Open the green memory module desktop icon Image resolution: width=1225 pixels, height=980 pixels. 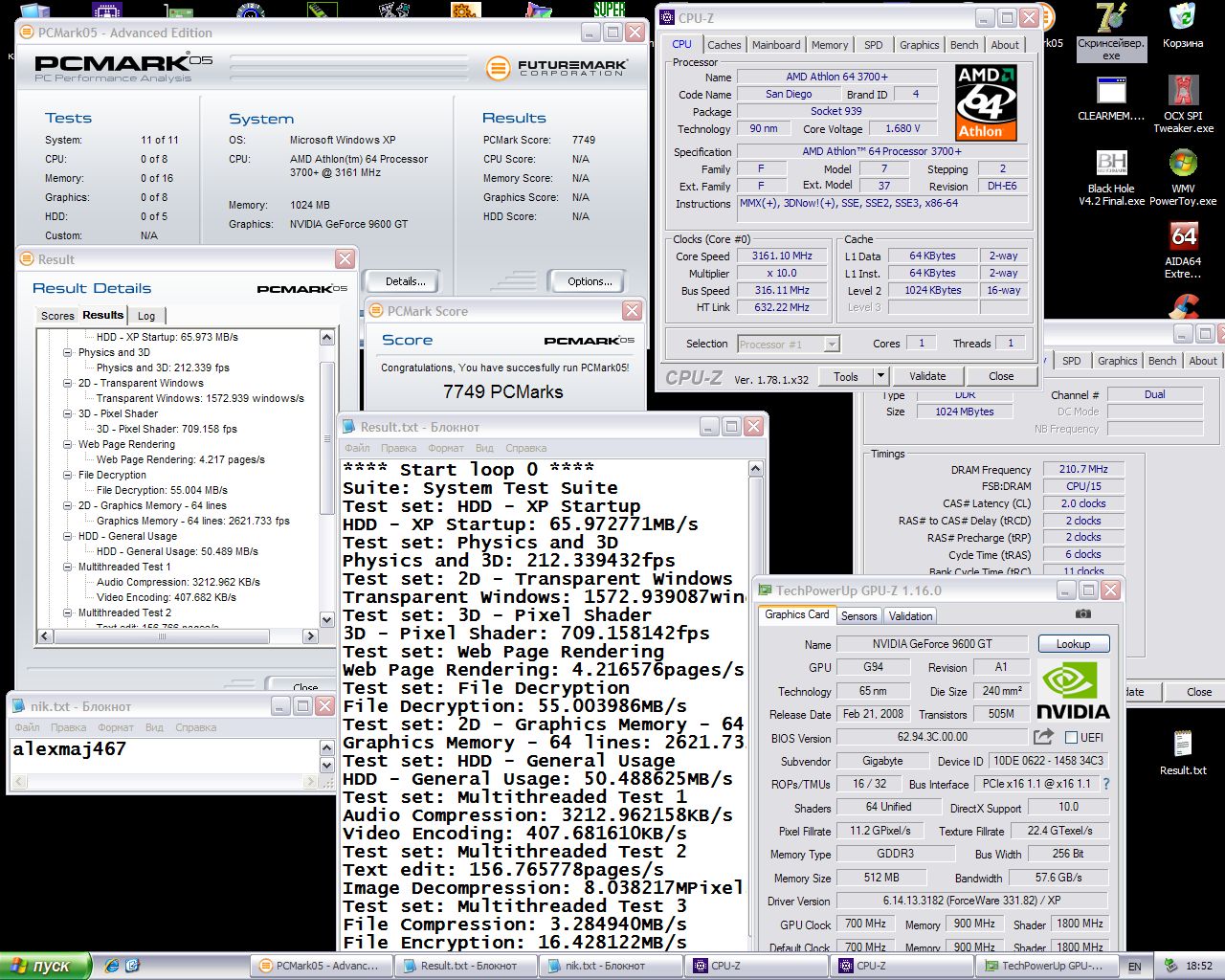click(x=322, y=10)
